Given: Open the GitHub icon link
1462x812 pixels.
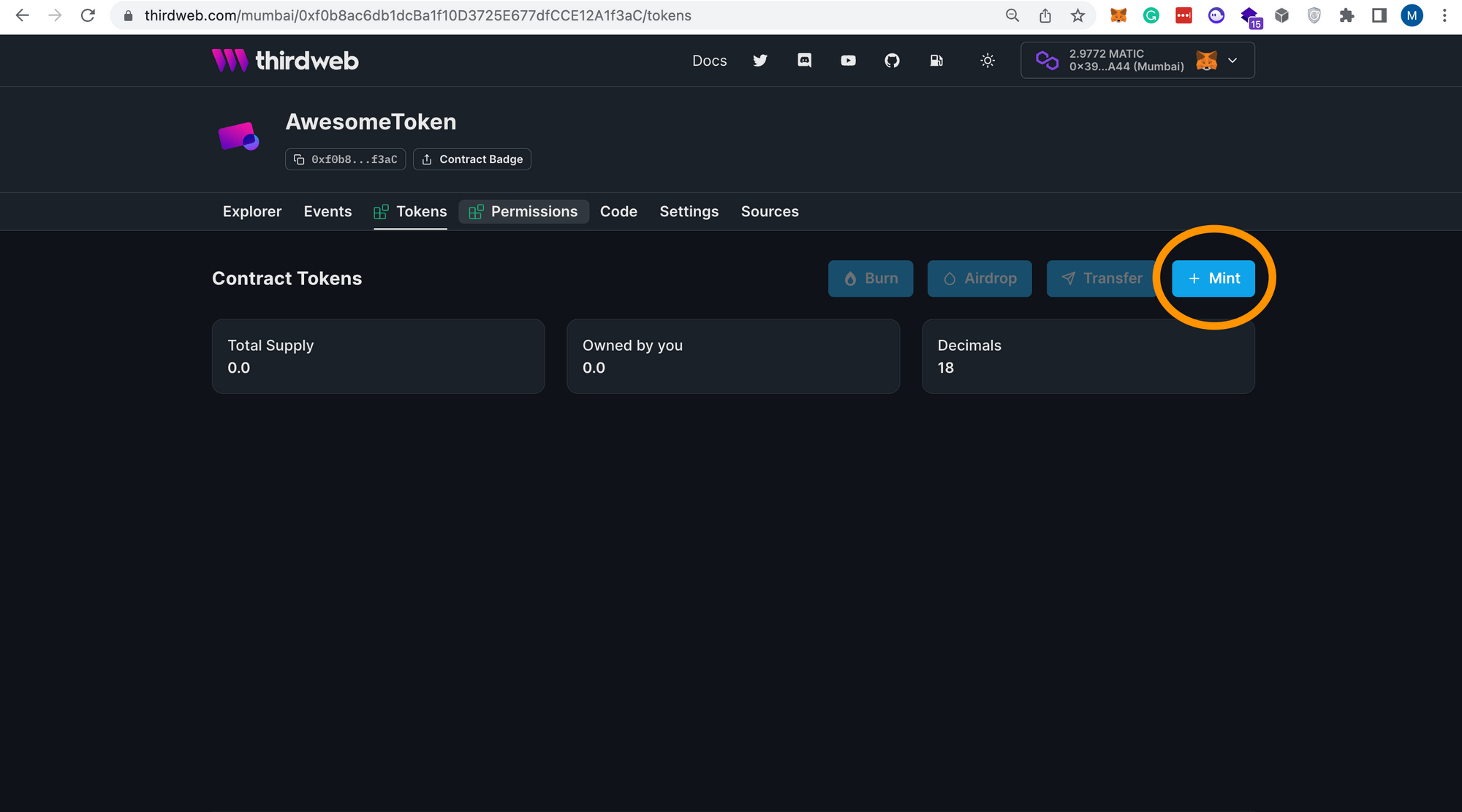Looking at the screenshot, I should coord(892,61).
